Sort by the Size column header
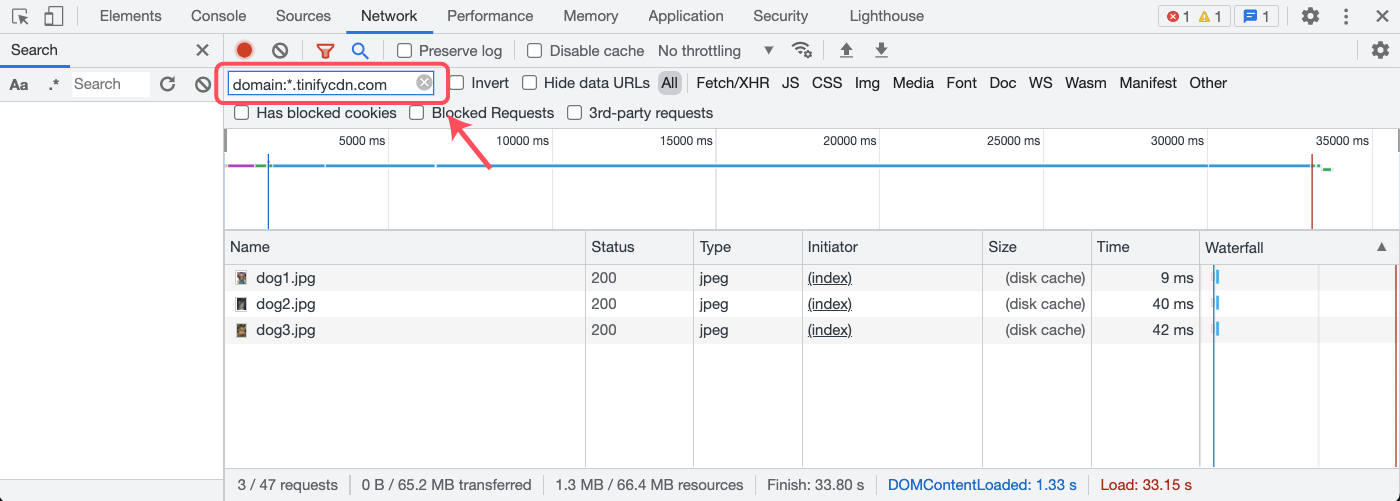Image resolution: width=1400 pixels, height=501 pixels. point(1036,247)
